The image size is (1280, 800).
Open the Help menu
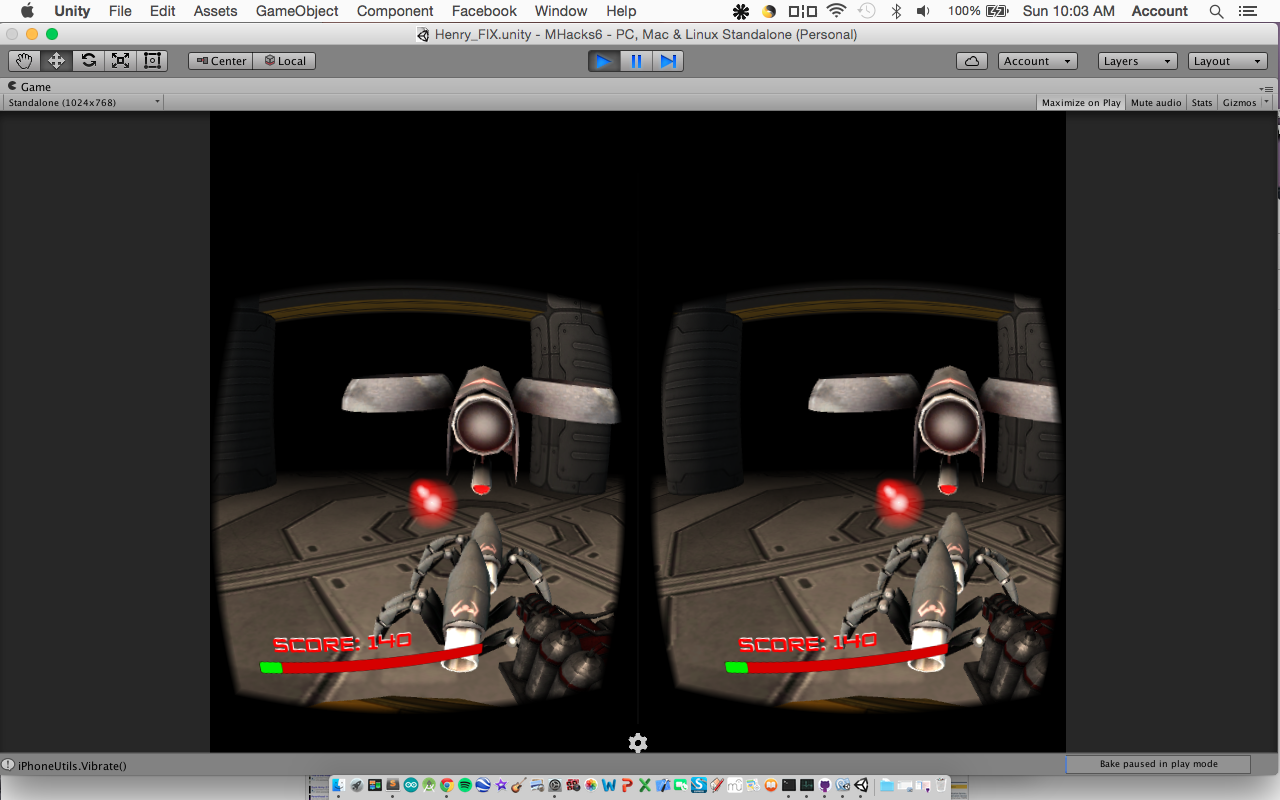coord(621,11)
